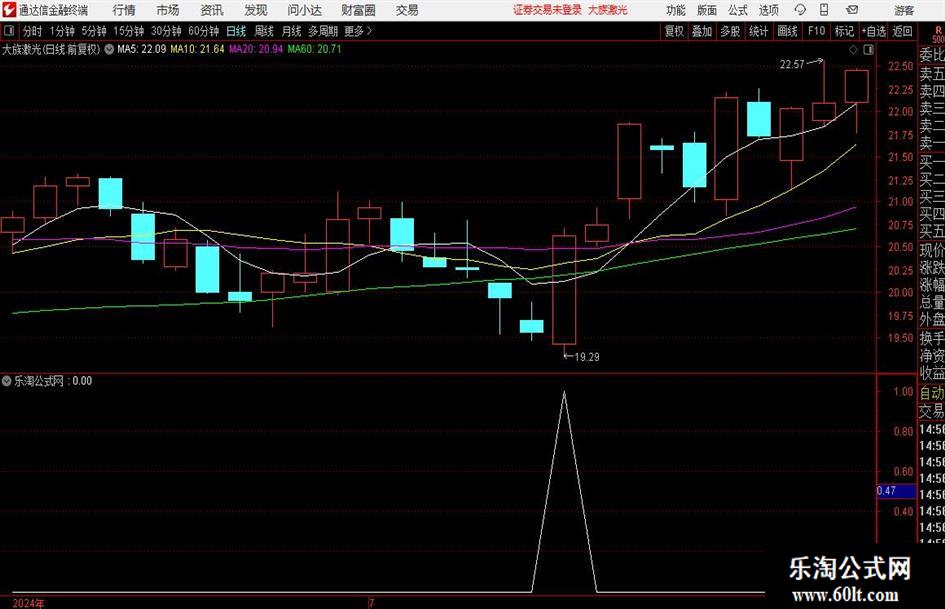Switch to 分时 chart period
This screenshot has width=945, height=609.
[33, 31]
